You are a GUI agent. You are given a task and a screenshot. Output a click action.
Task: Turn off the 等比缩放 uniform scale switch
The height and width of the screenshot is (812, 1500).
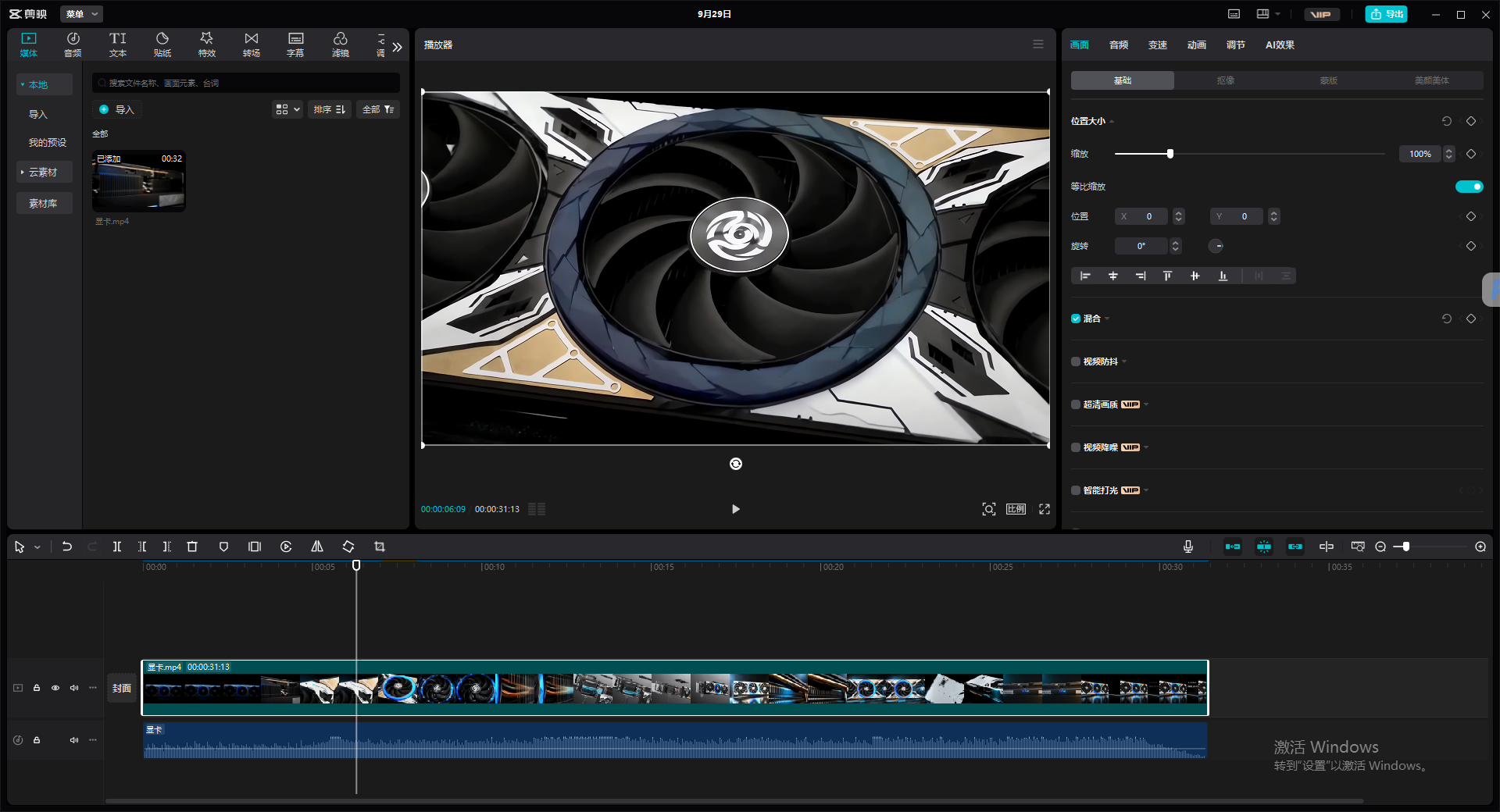coord(1469,187)
